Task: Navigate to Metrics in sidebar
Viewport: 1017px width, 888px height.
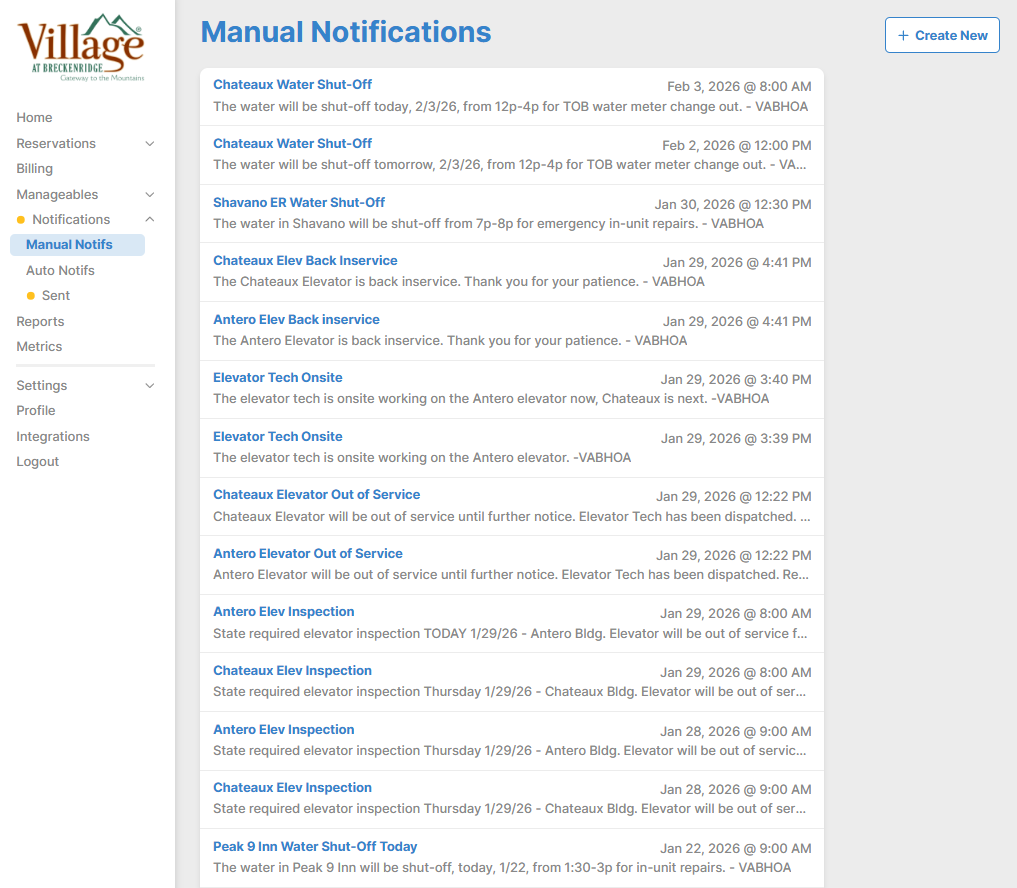Action: (x=39, y=347)
